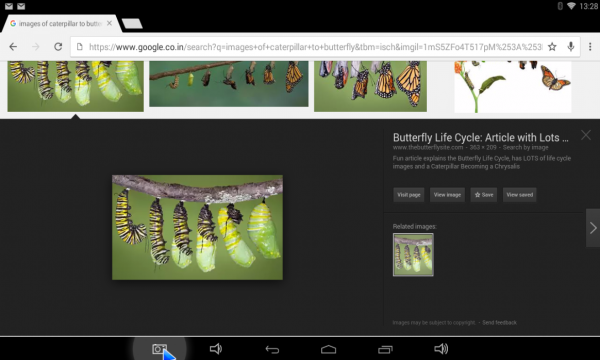The height and width of the screenshot is (360, 600).
Task: Select the selected caterpillar stages result thumbnail
Action: 76,86
